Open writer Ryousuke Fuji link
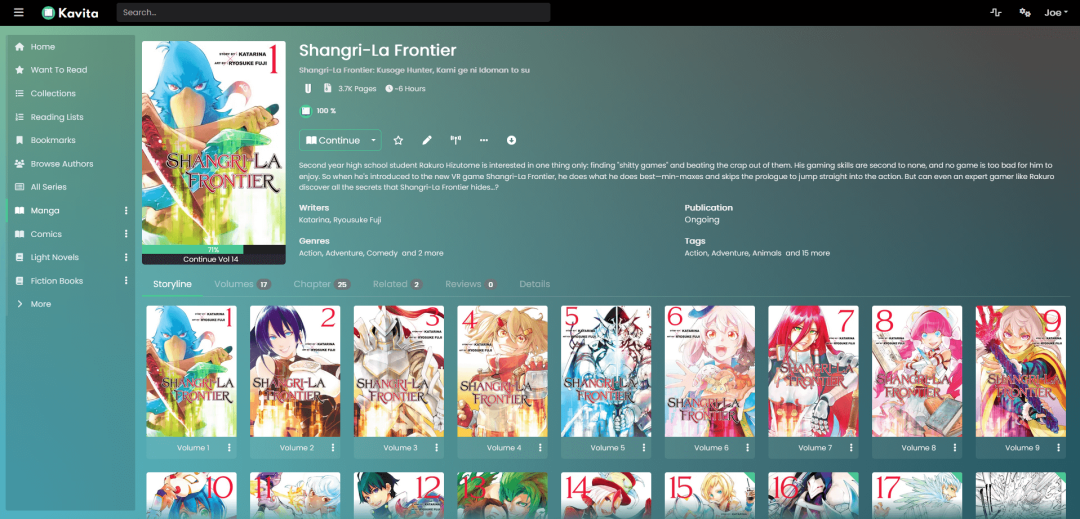This screenshot has width=1080, height=519. tap(357, 220)
